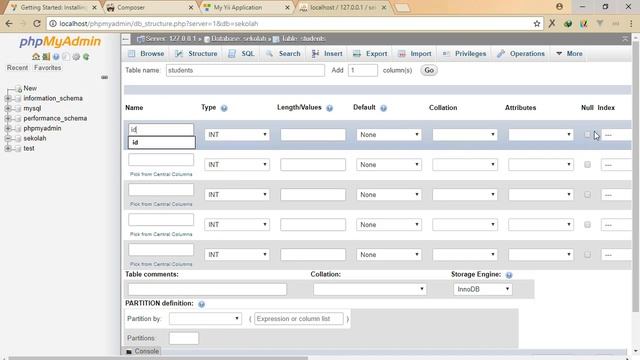The image size is (640, 360).
Task: Click the Type column help icon
Action: tap(224, 108)
